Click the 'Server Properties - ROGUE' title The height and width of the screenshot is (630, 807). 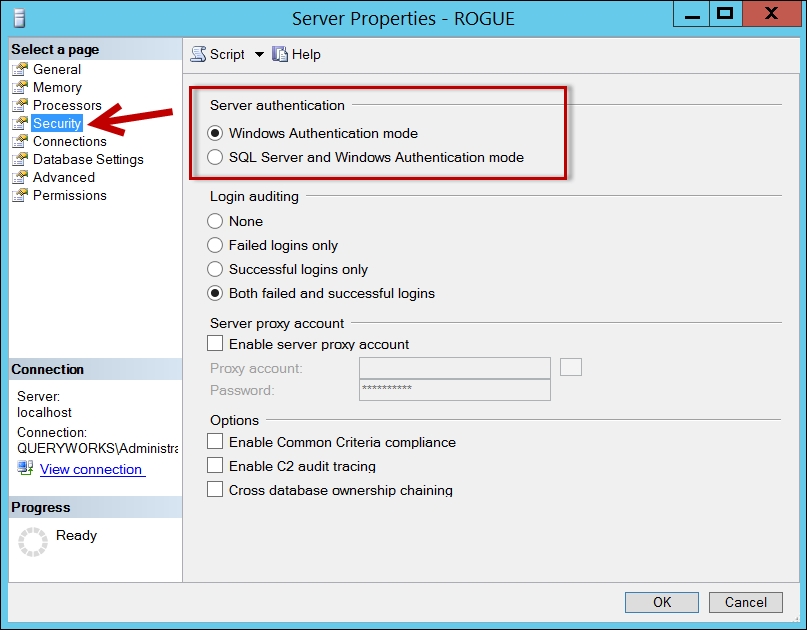pos(403,19)
